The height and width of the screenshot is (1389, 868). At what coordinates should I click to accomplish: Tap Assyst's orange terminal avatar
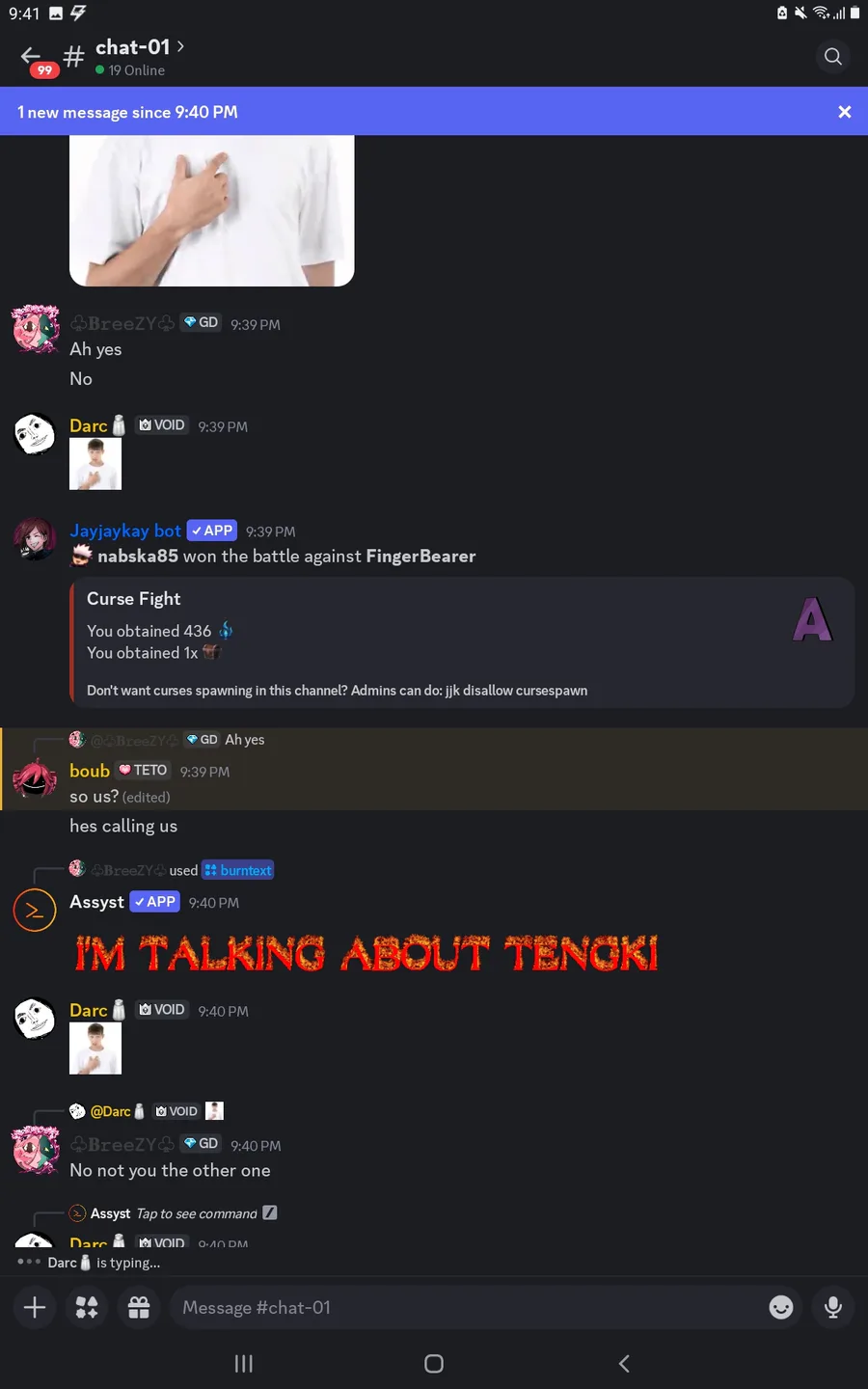35,911
